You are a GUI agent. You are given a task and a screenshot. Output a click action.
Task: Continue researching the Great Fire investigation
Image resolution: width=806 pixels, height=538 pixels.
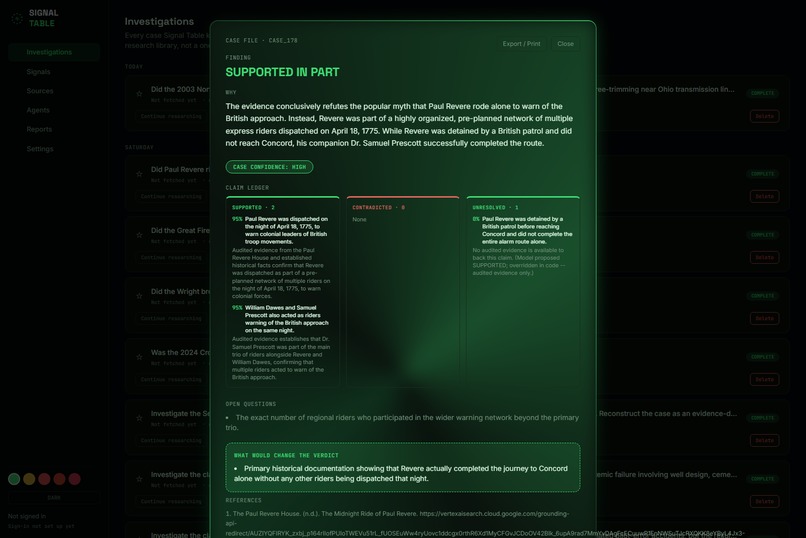(x=171, y=257)
